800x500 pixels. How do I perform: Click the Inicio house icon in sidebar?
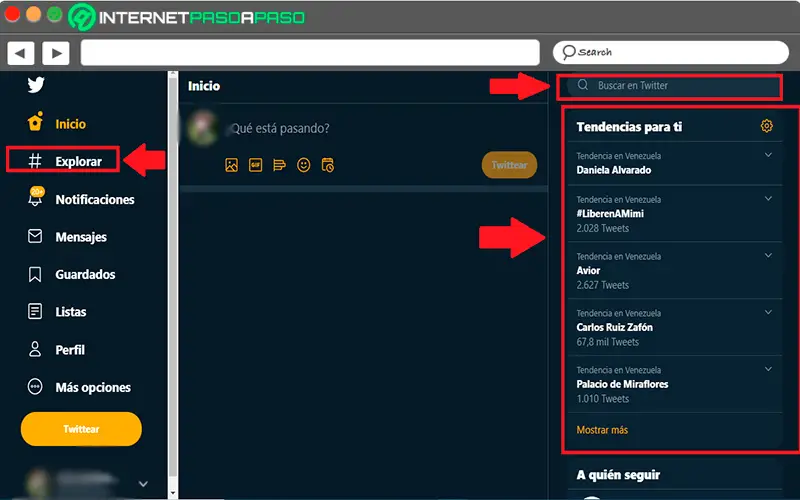click(x=35, y=121)
